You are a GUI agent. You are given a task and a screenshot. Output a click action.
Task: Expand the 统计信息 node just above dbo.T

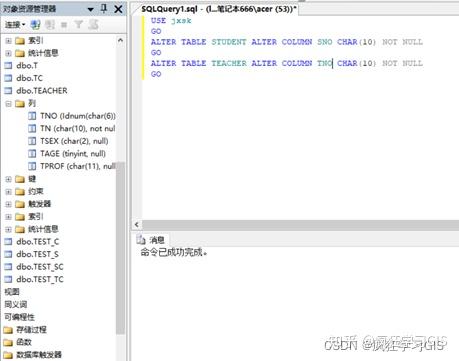[8, 53]
